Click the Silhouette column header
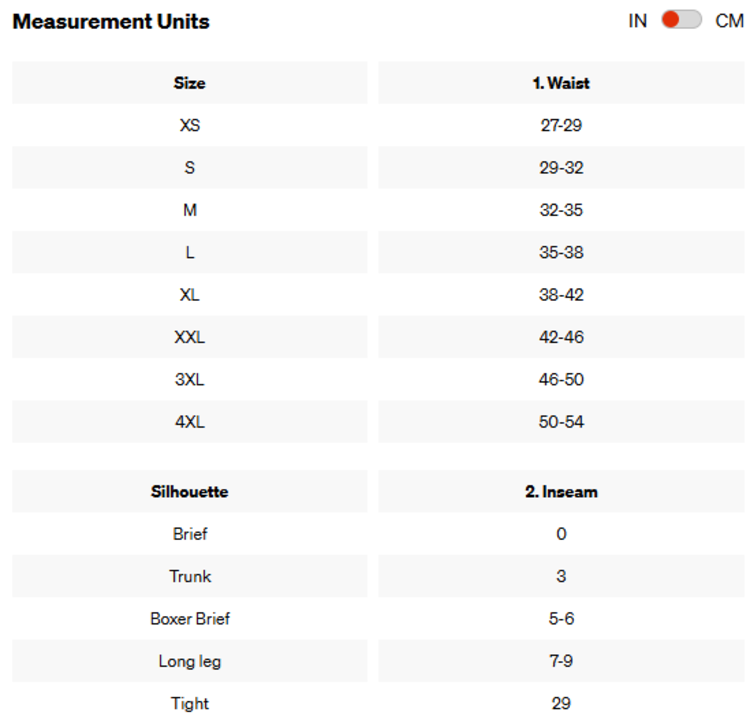The width and height of the screenshot is (750, 727). [189, 492]
